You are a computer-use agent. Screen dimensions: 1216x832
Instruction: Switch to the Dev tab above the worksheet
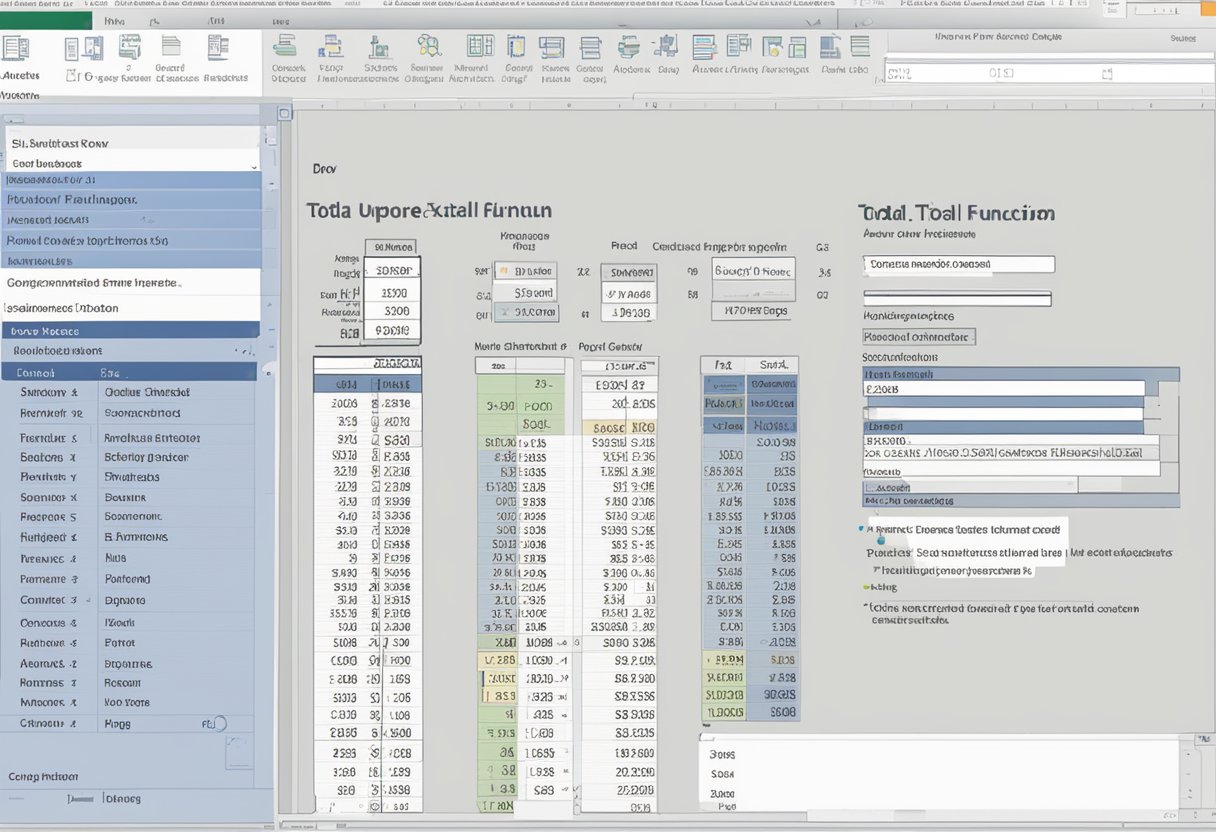click(324, 168)
